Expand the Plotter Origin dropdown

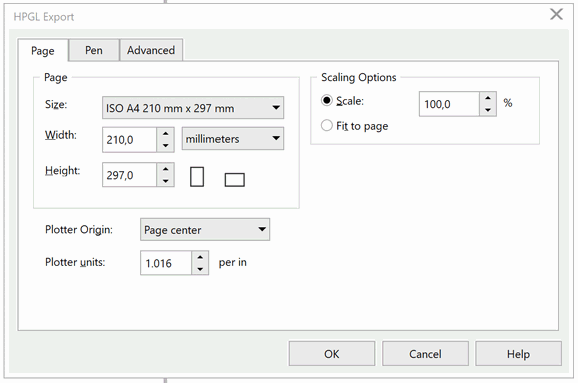(205, 229)
